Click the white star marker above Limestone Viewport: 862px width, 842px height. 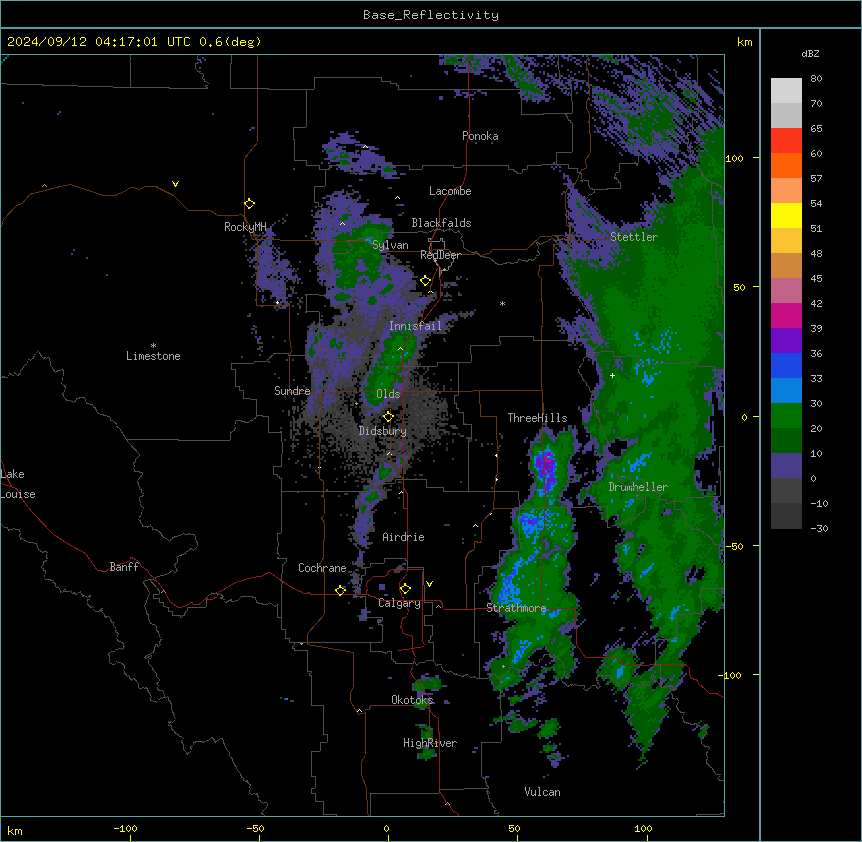pos(153,346)
